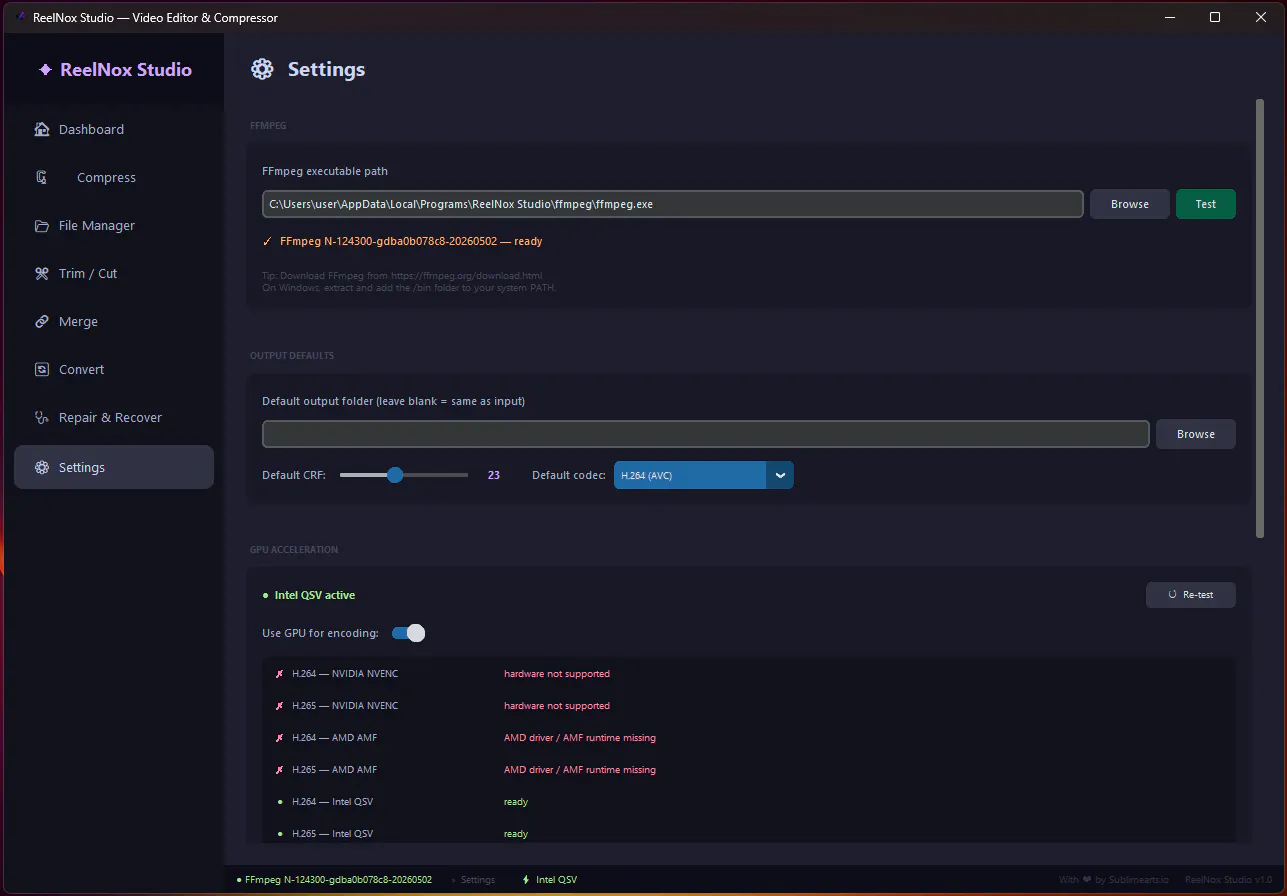The image size is (1287, 896).
Task: Open the Default codec dropdown showing H.264 (AVC)
Action: tap(703, 475)
